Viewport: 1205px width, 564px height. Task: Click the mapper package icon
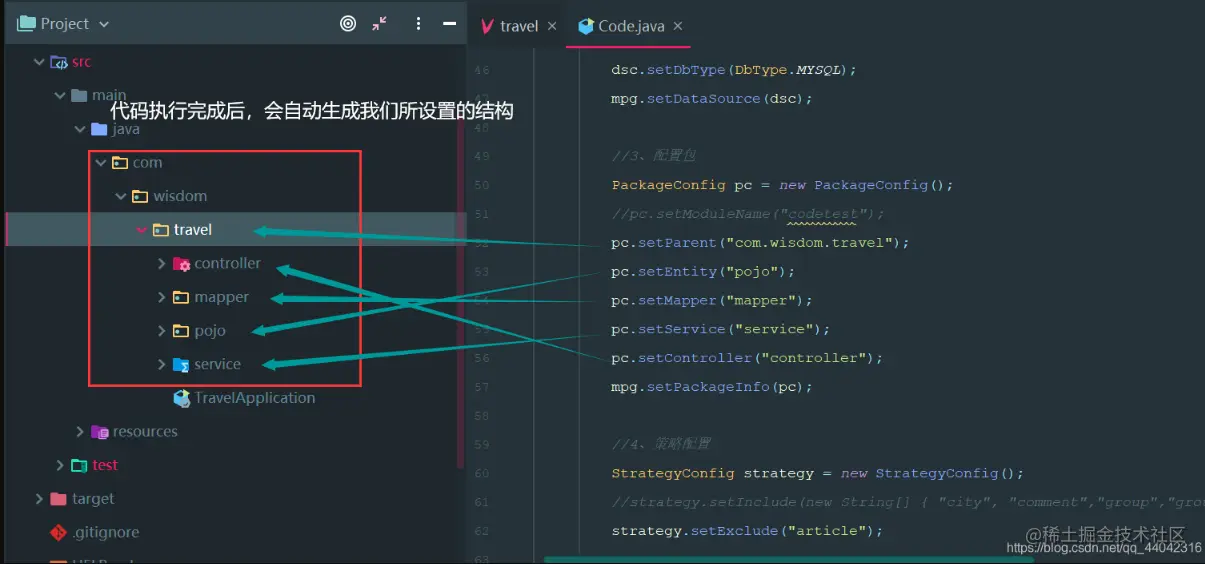click(x=181, y=298)
